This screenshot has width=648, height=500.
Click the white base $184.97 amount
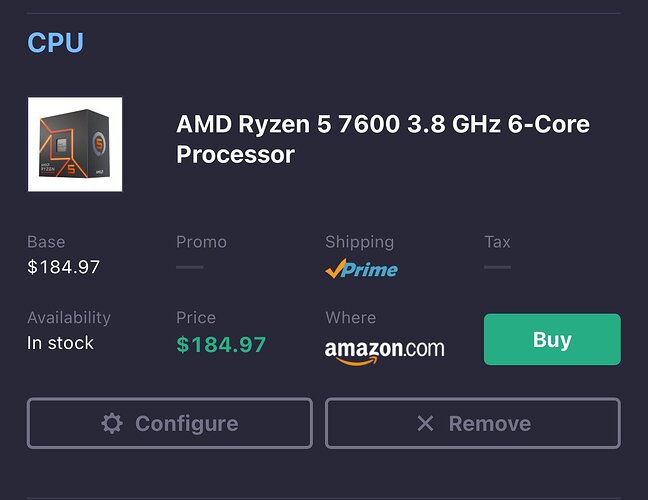tap(63, 267)
